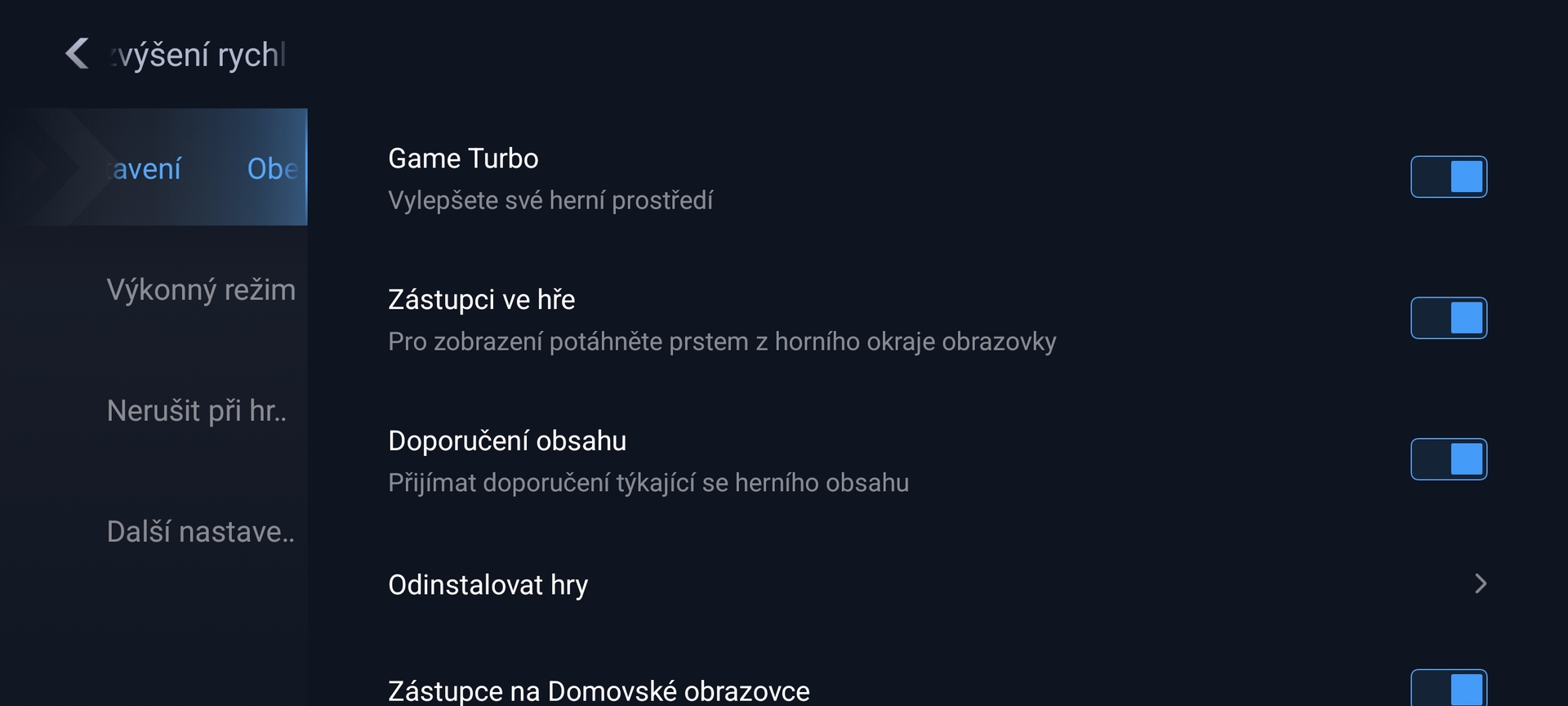Open Odinstalovat hry via its chevron
The image size is (1568, 706).
pyautogui.click(x=1480, y=583)
